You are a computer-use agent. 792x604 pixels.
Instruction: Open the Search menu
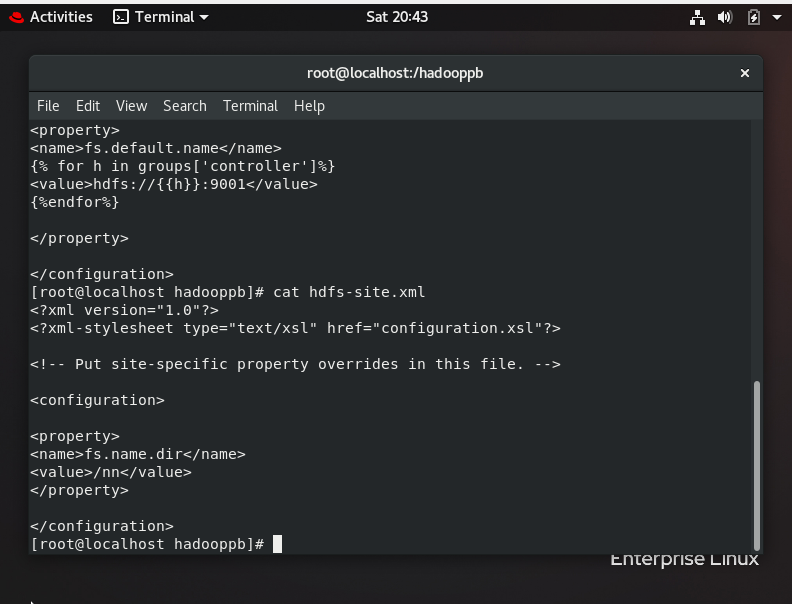[185, 106]
